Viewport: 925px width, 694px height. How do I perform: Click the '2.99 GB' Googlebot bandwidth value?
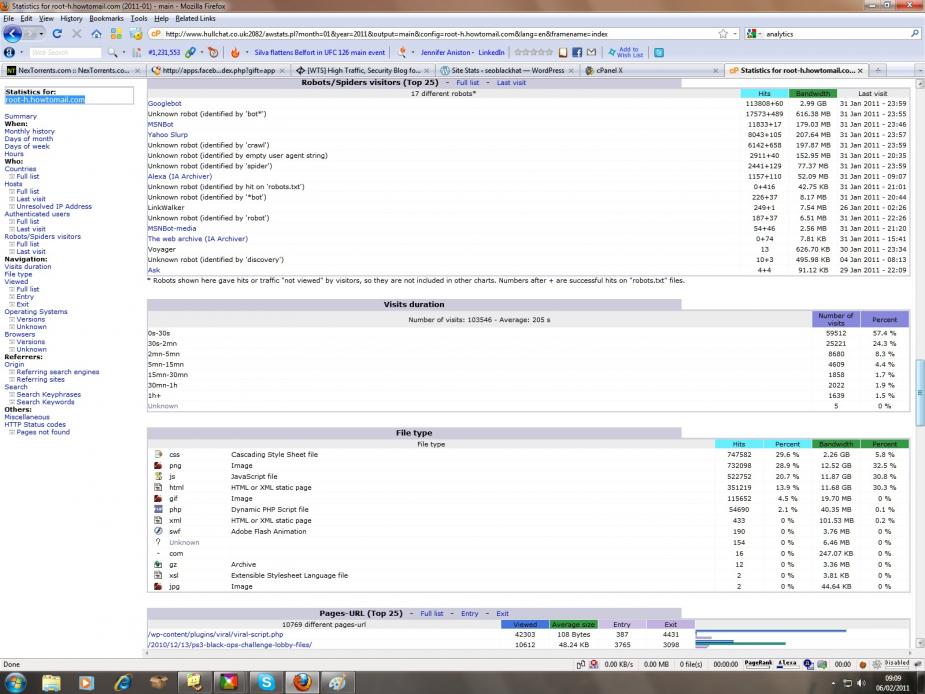click(813, 103)
